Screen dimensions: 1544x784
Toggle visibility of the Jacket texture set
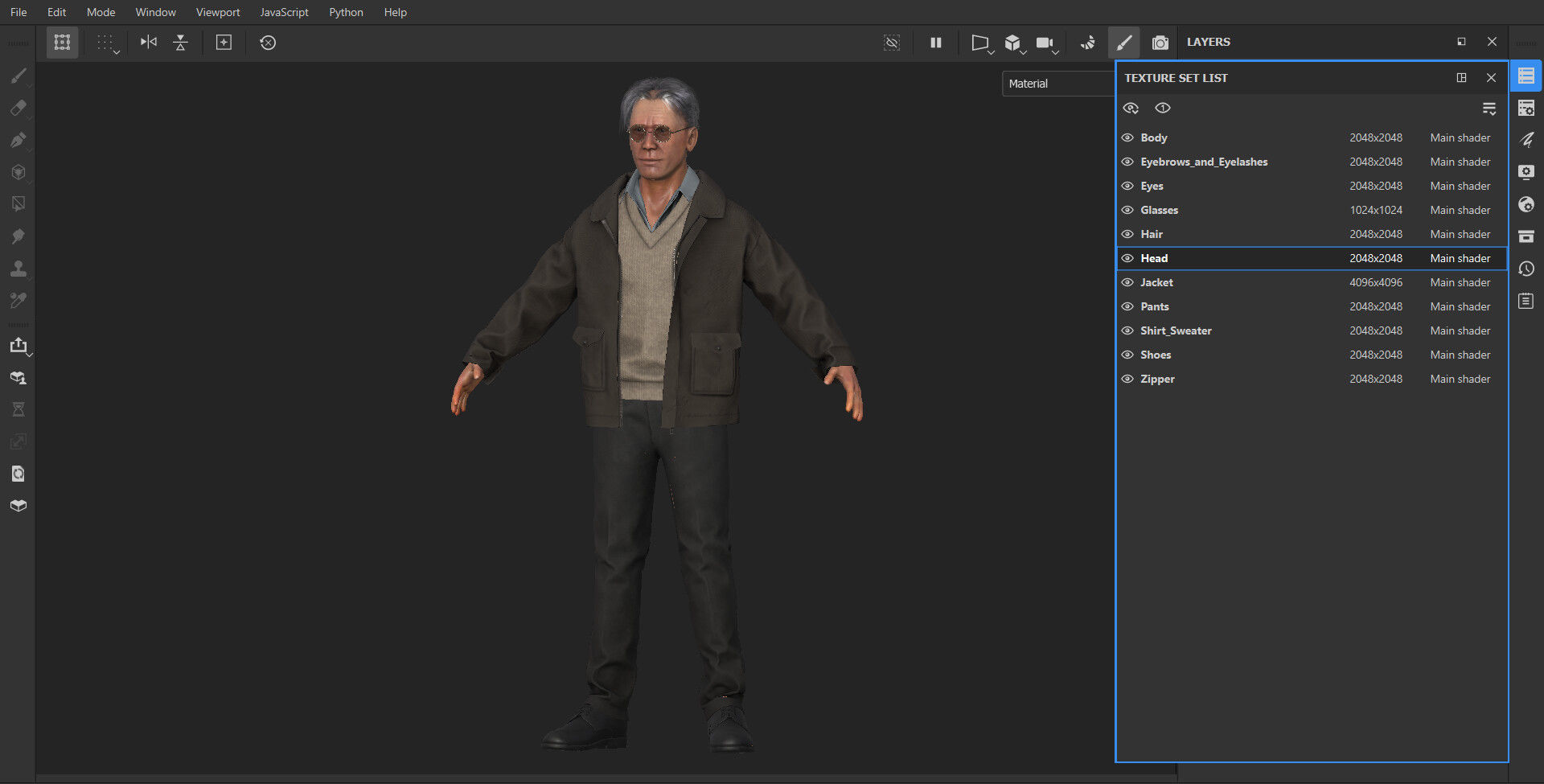pyautogui.click(x=1127, y=282)
